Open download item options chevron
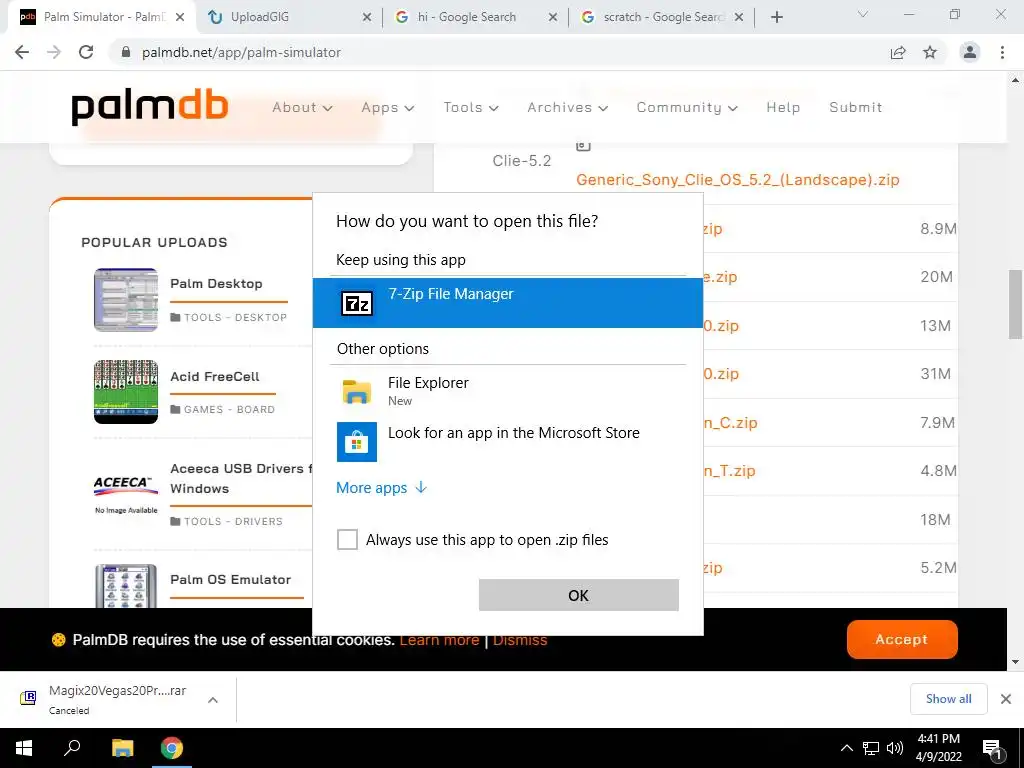The height and width of the screenshot is (768, 1024). click(x=212, y=699)
